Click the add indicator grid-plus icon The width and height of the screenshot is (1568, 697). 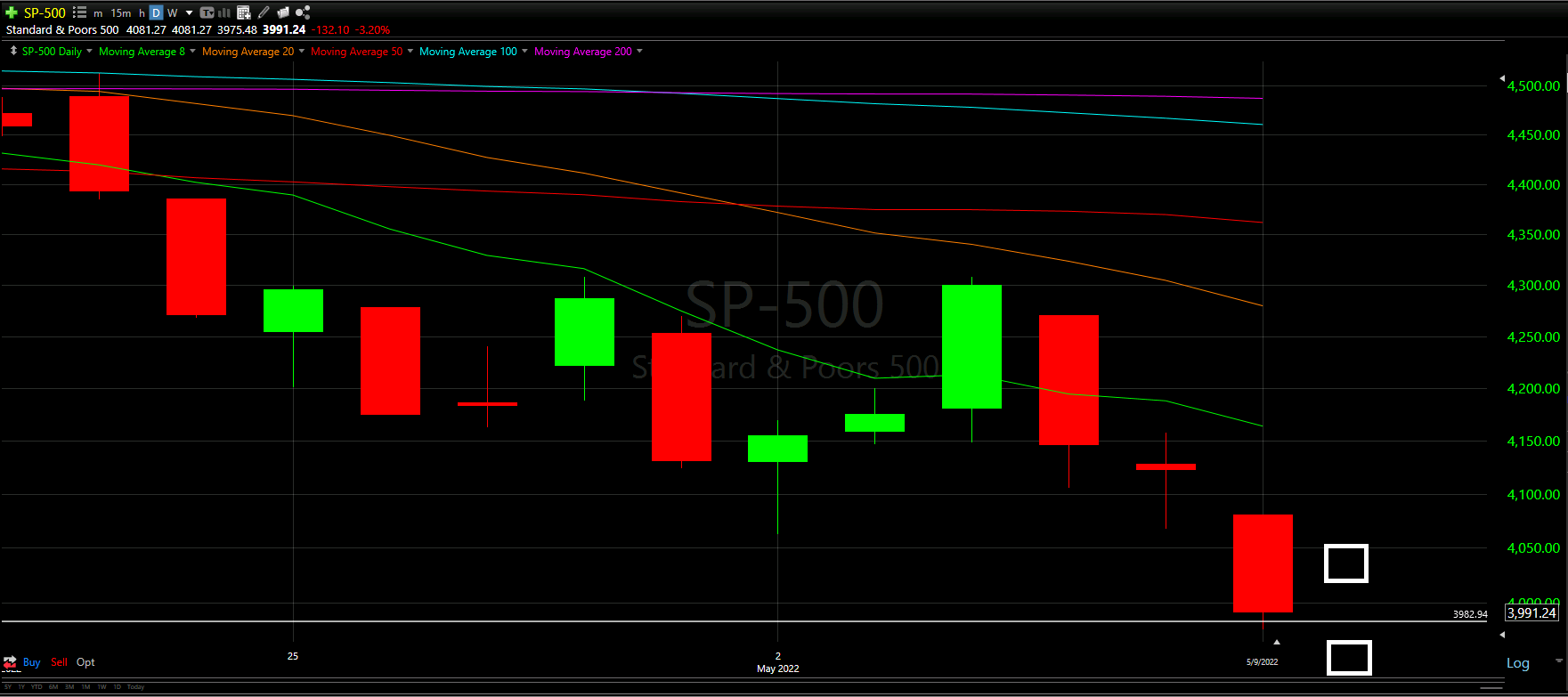pos(244,12)
